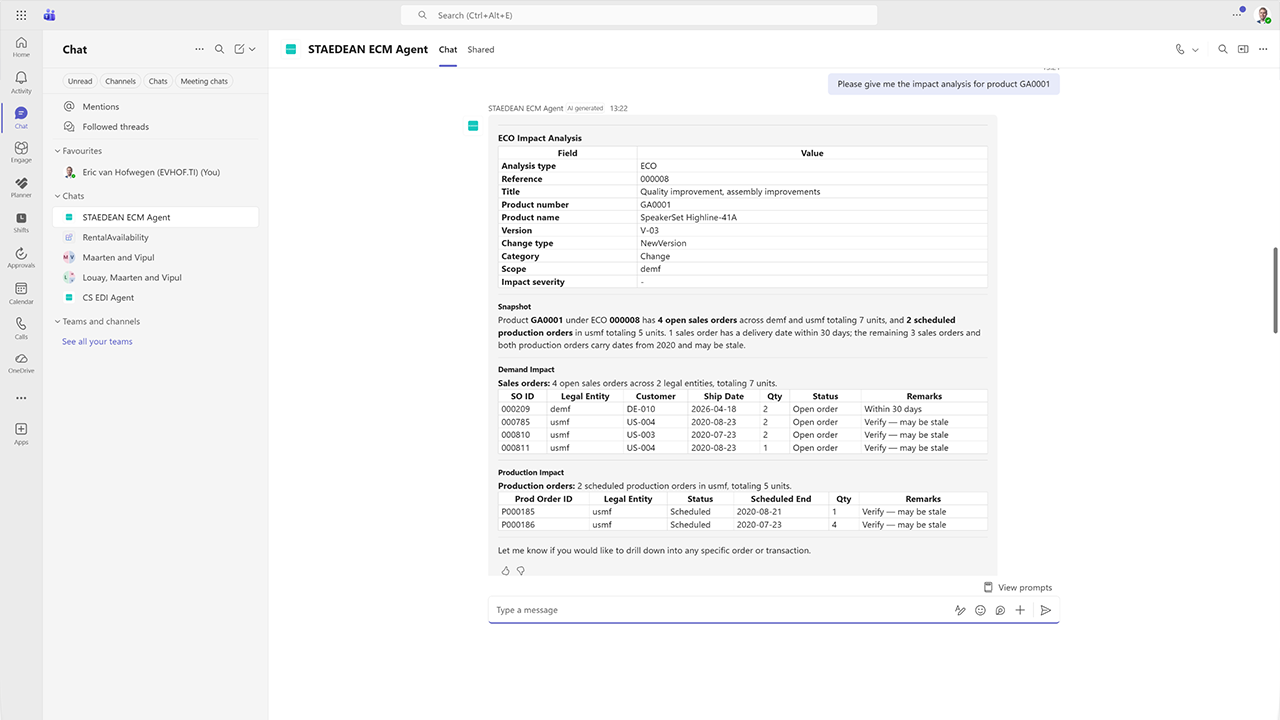Open Settings and more in title bar
Screen dimensions: 1280x720
coord(1237,15)
